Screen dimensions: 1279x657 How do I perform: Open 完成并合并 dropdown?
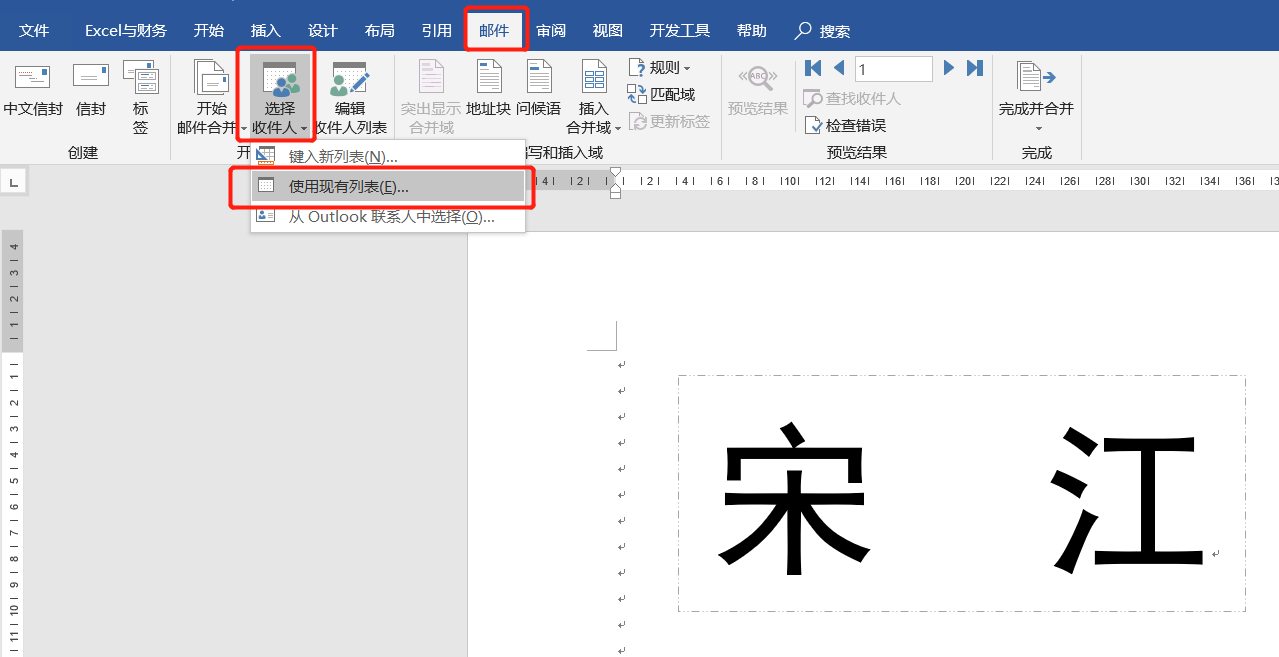pos(1036,98)
